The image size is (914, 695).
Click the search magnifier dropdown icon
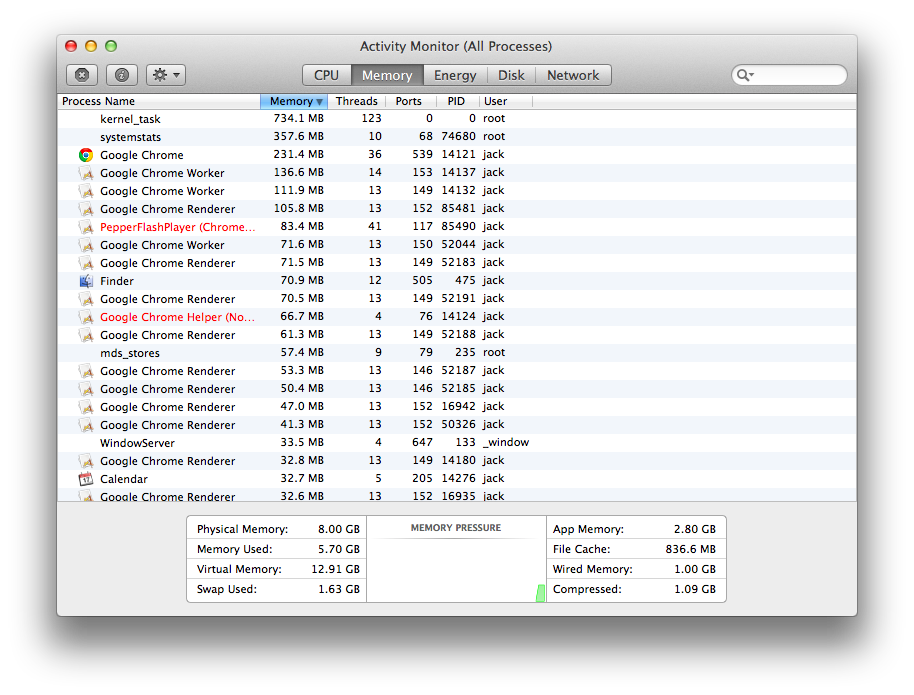coord(746,75)
